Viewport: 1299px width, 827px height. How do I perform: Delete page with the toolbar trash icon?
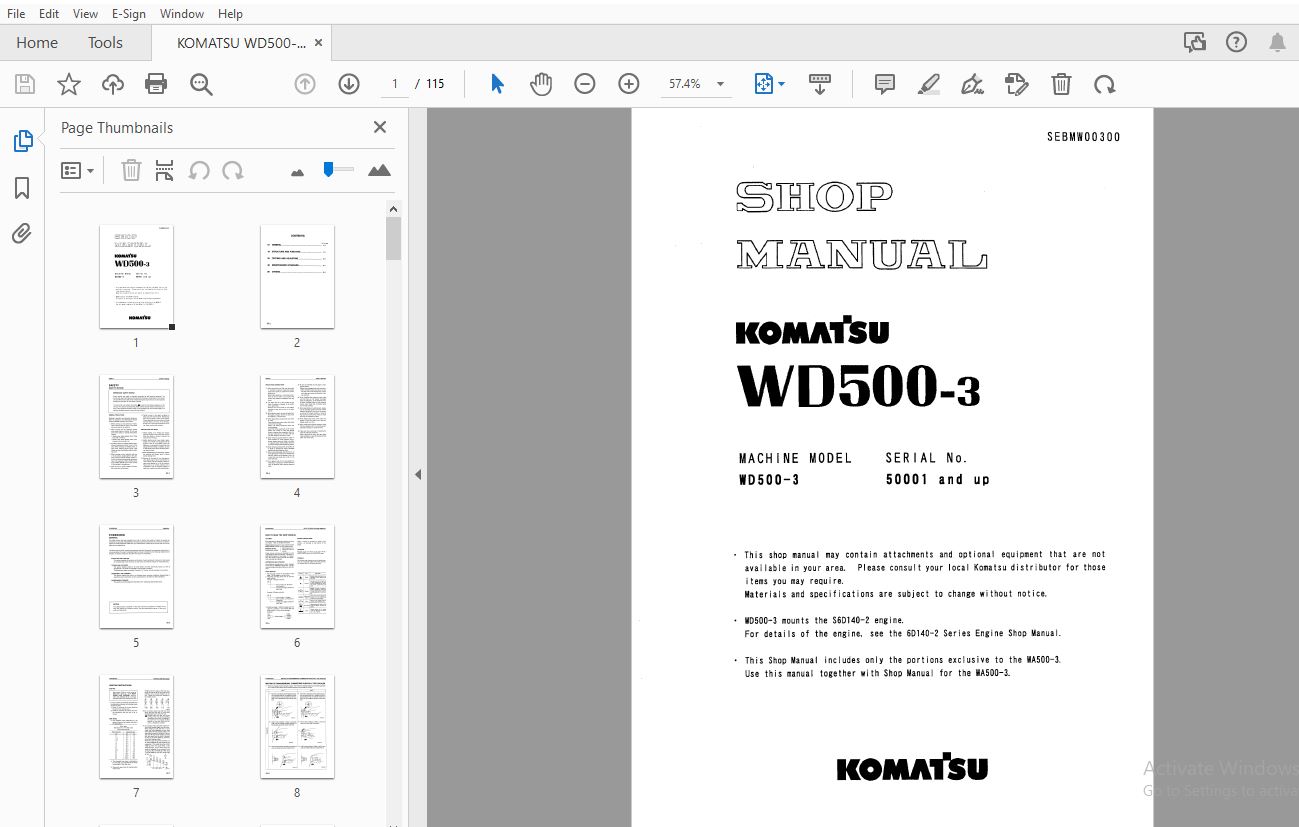(1061, 84)
